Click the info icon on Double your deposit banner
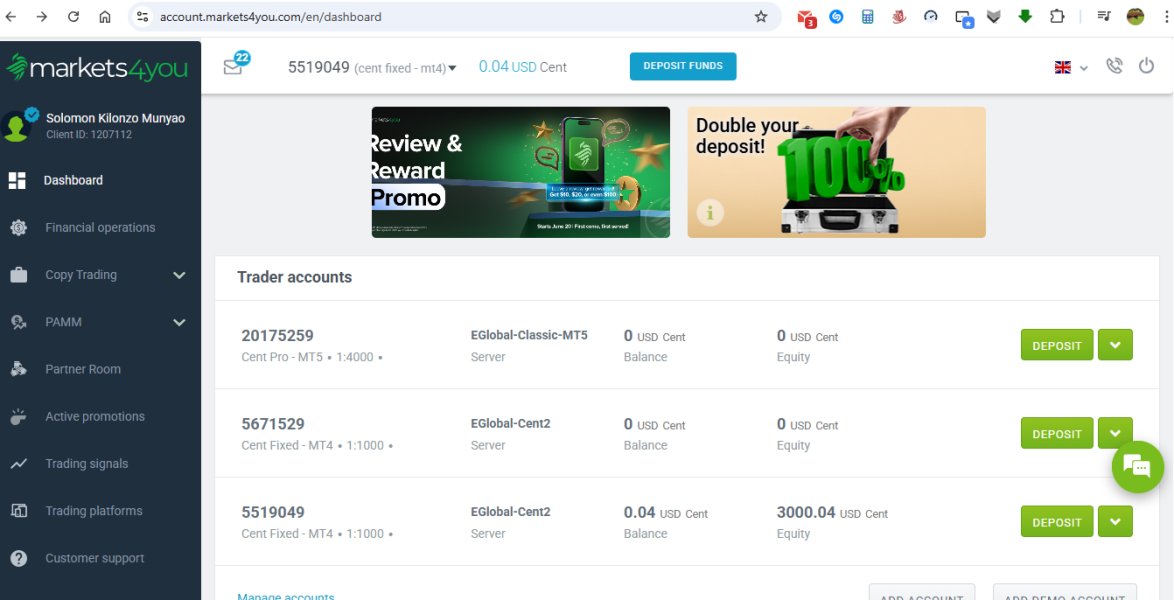The image size is (1174, 600). (x=710, y=213)
